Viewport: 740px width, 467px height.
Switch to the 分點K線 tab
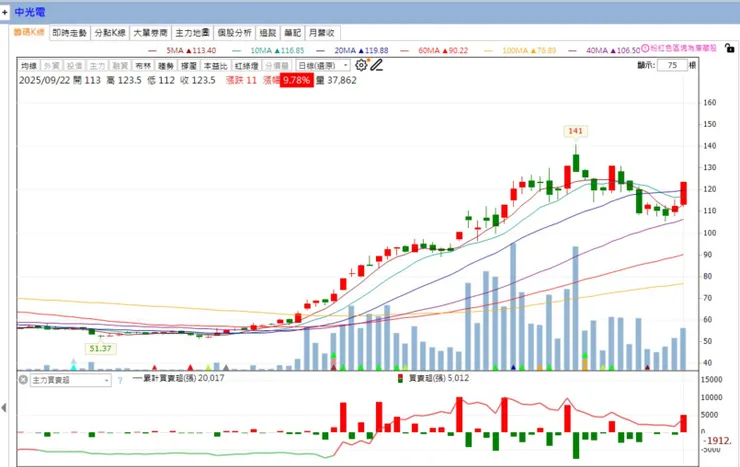coord(110,33)
